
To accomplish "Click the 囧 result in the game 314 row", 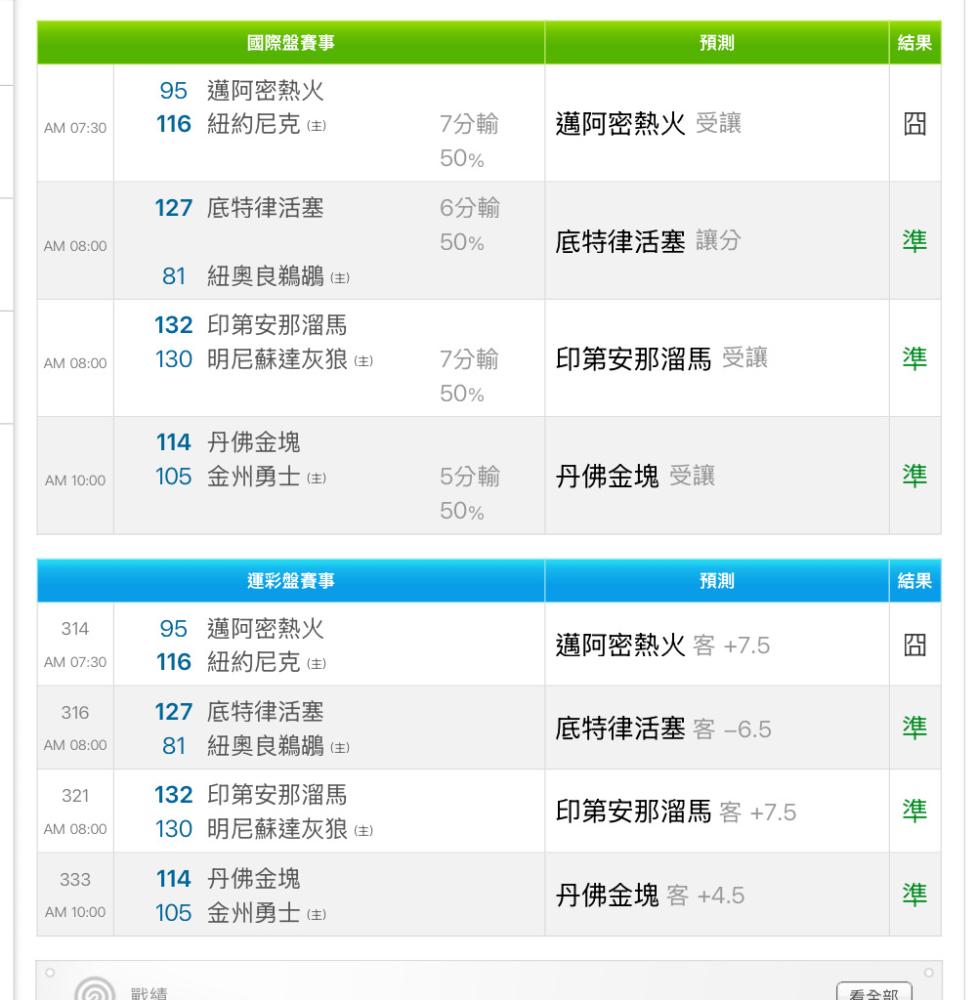I will point(915,645).
